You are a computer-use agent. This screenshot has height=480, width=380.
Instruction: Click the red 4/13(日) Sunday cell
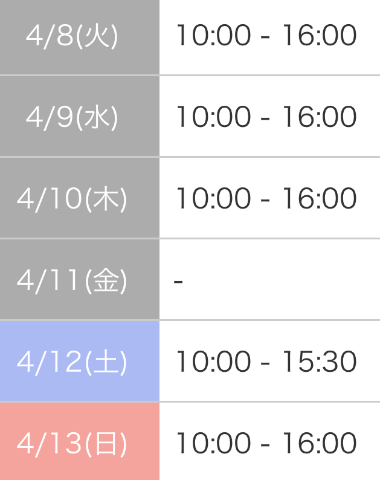click(80, 441)
